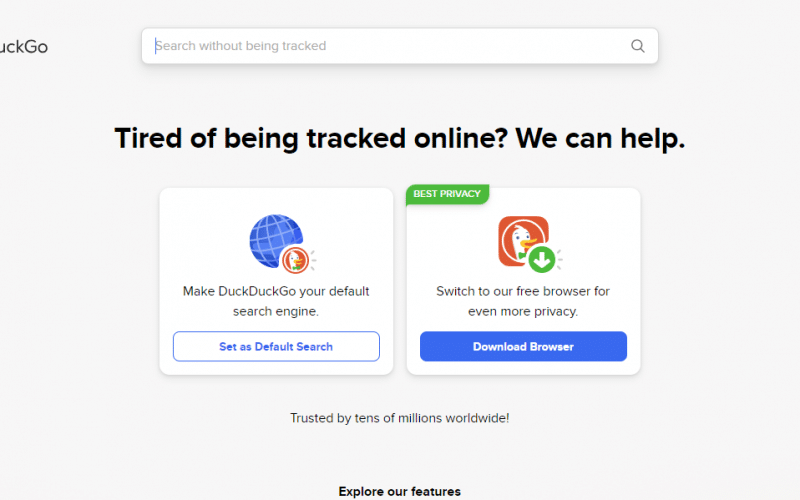Screen dimensions: 800x500
Task: Click the DuckDuckGo logo at top left
Action: [x=23, y=46]
